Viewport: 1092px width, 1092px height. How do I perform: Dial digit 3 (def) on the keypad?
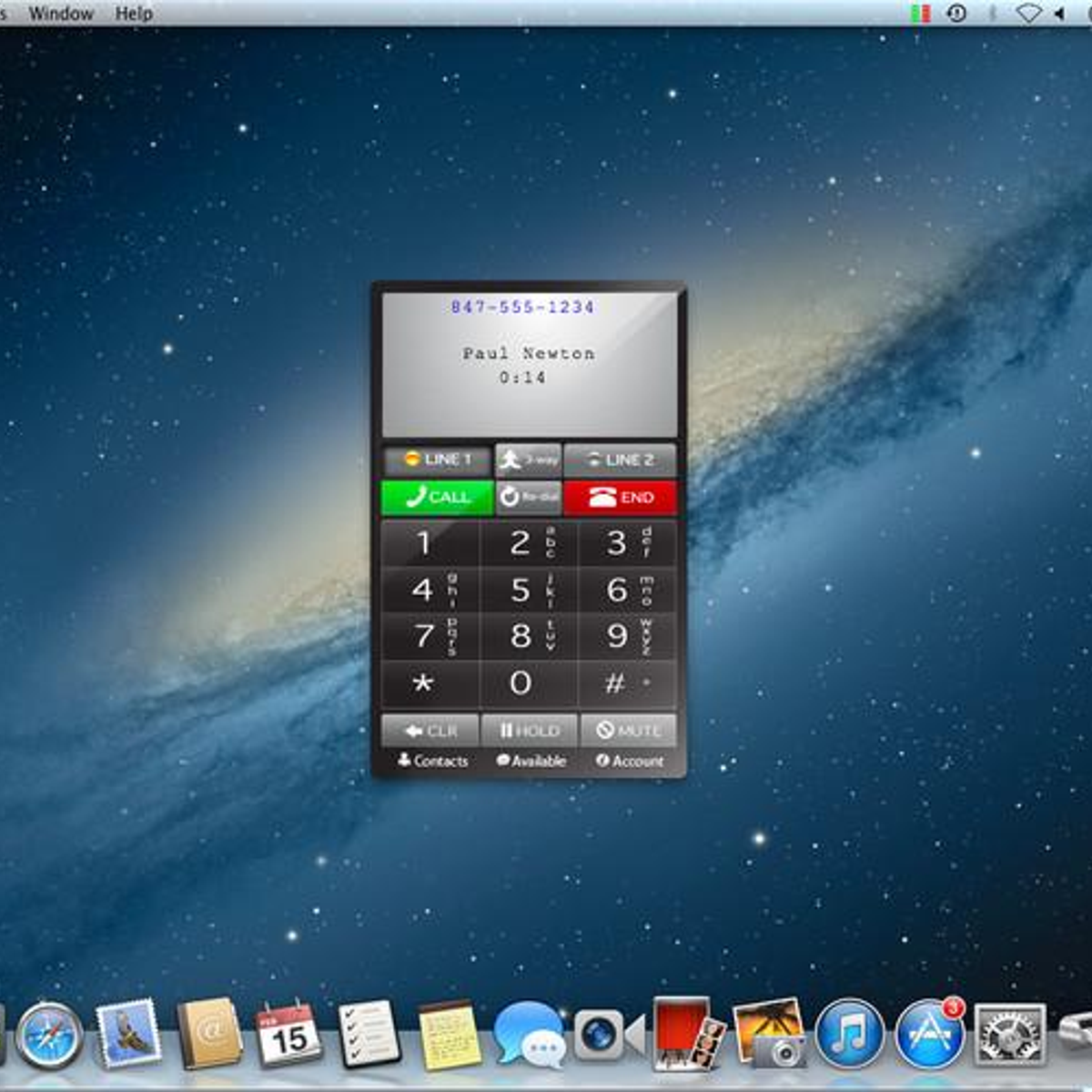(x=628, y=543)
